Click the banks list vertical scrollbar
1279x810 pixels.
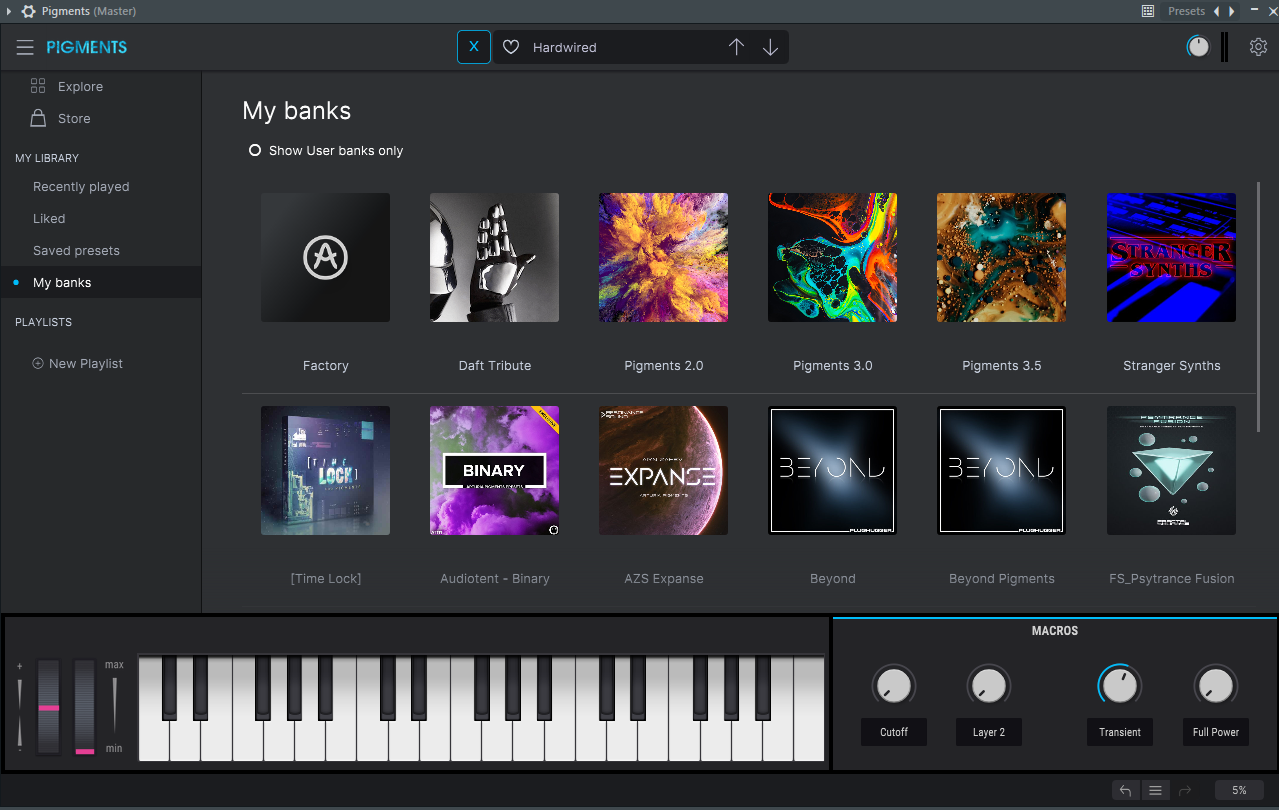1260,307
